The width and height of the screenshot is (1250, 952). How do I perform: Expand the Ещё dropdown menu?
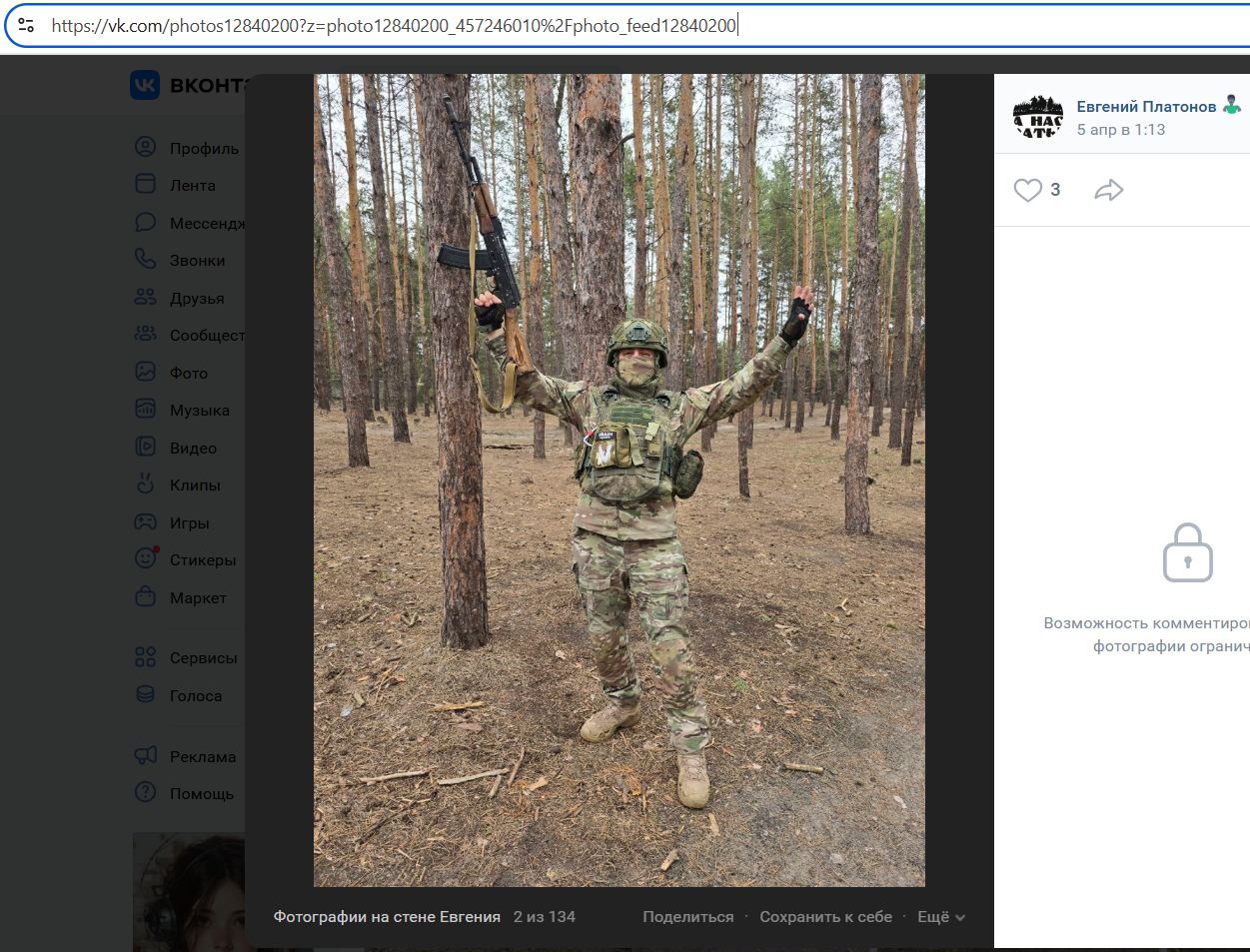pos(940,917)
